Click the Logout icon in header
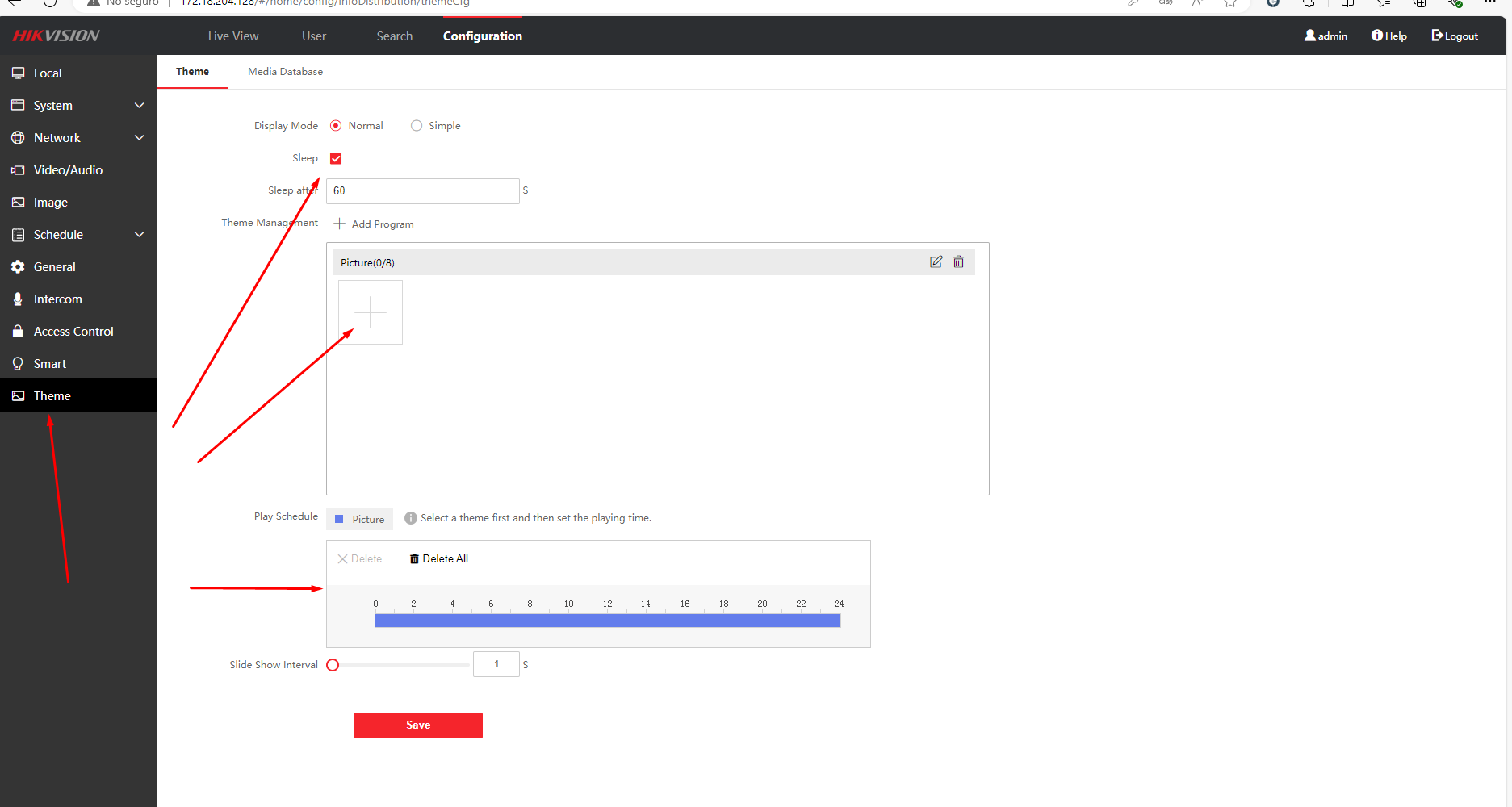 coord(1437,36)
